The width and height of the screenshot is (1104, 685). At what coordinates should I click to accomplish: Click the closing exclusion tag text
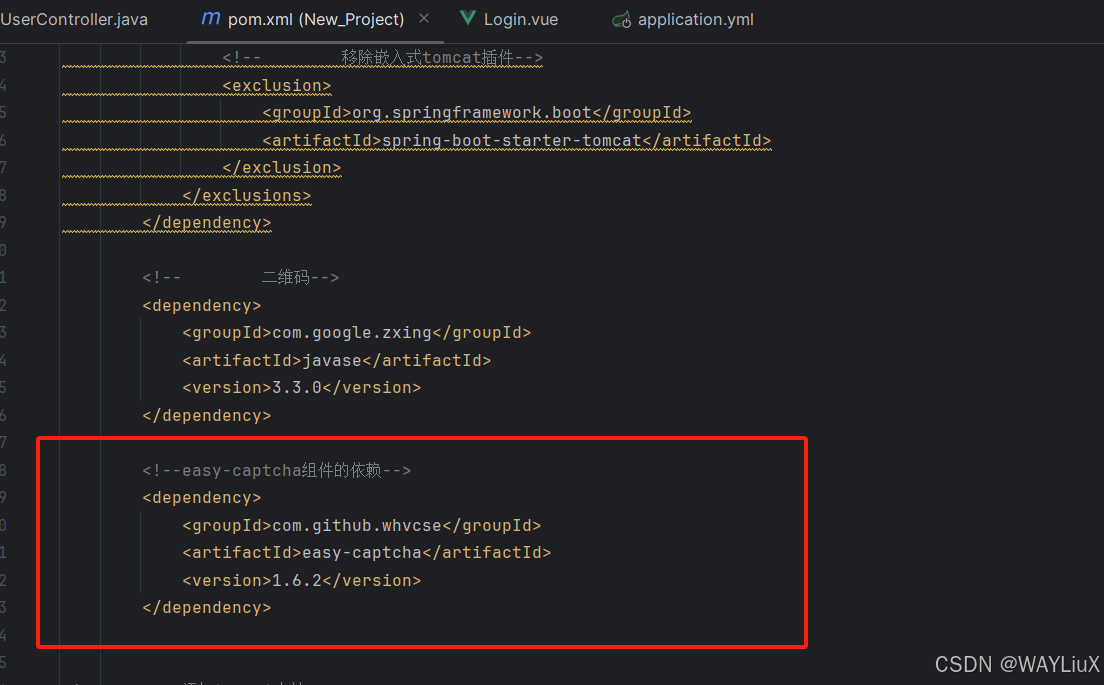pos(280,168)
